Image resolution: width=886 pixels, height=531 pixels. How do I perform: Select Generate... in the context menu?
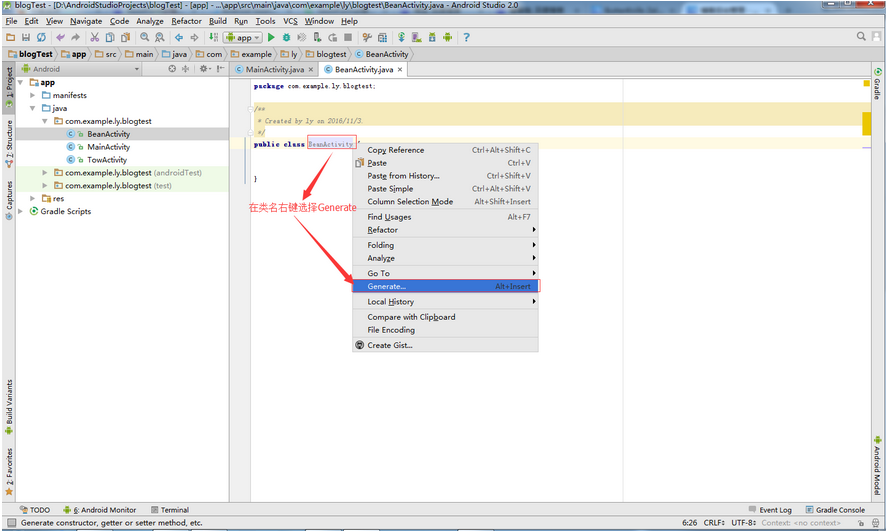coord(445,286)
